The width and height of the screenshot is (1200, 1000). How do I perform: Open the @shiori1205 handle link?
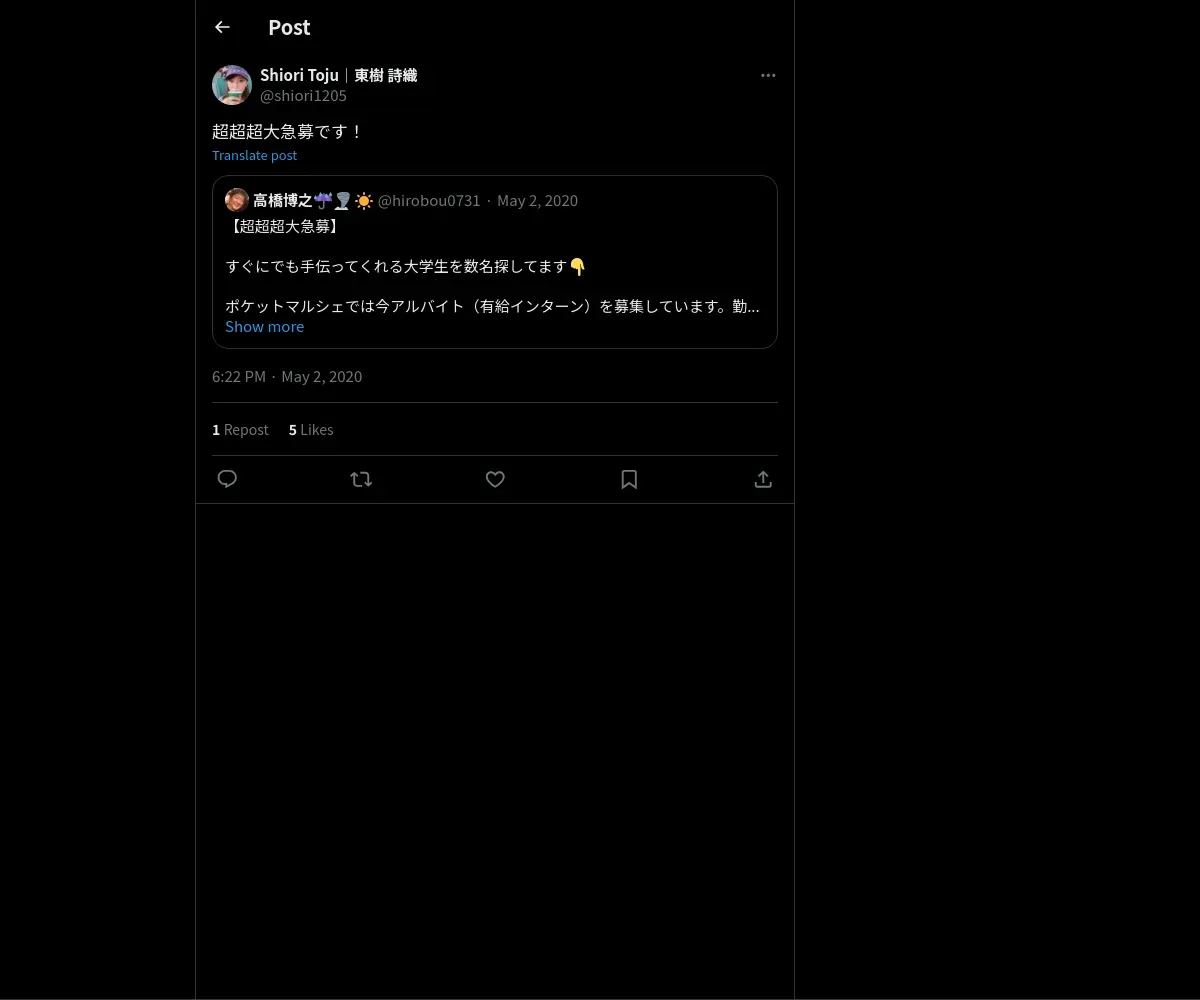pos(303,95)
